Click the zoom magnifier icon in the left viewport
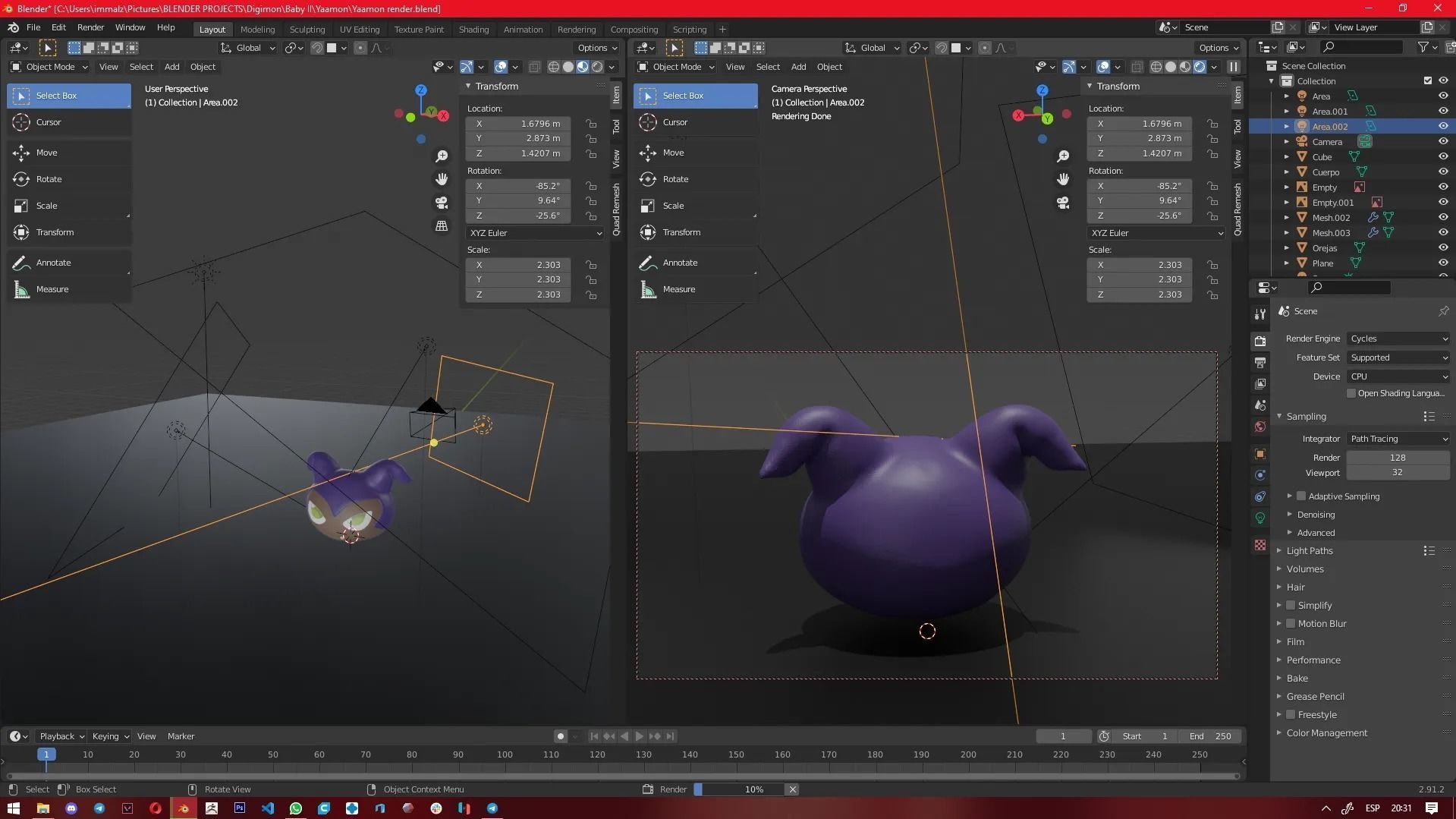This screenshot has height=819, width=1456. (x=442, y=156)
